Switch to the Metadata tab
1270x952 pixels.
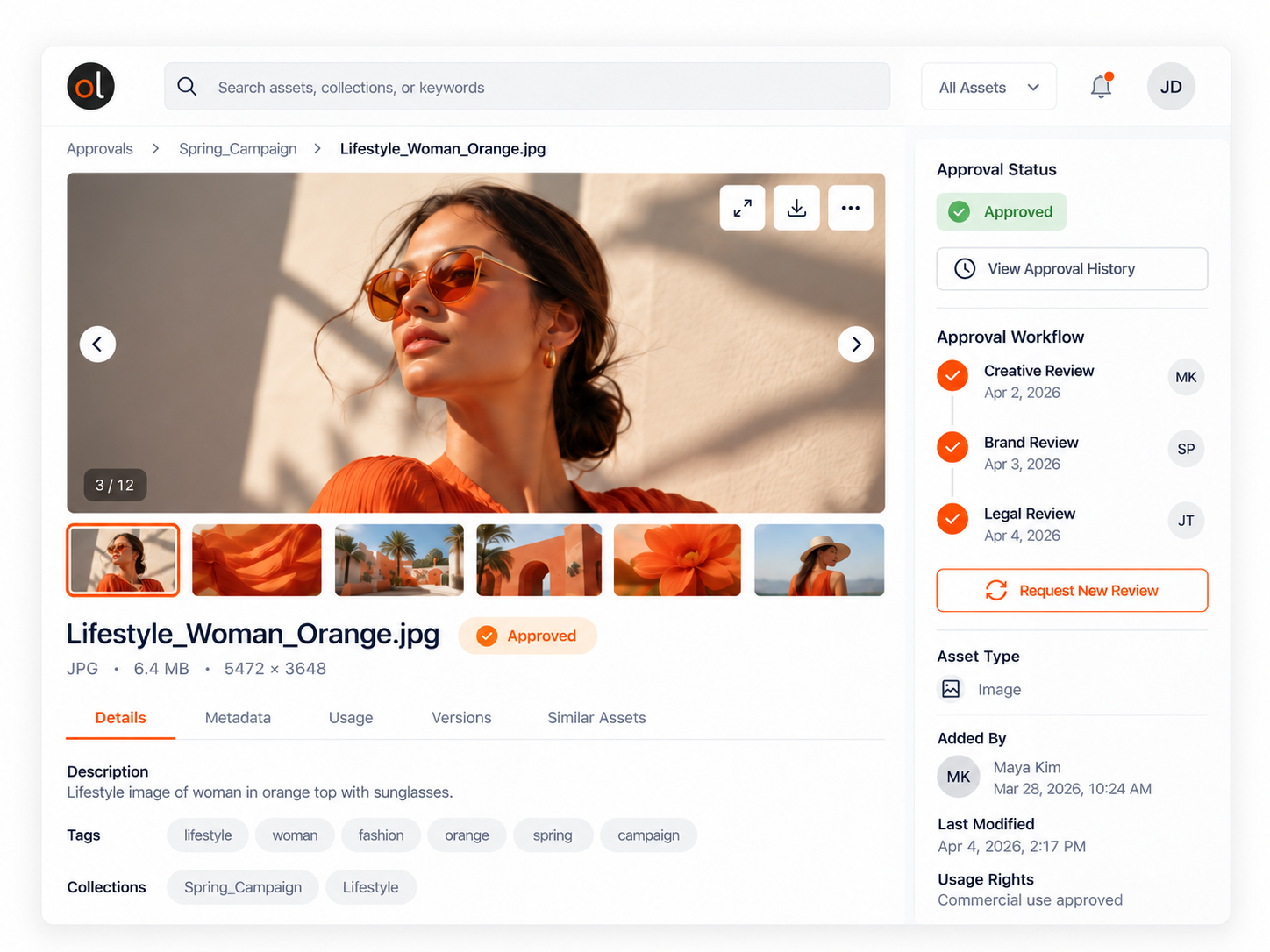pyautogui.click(x=238, y=718)
